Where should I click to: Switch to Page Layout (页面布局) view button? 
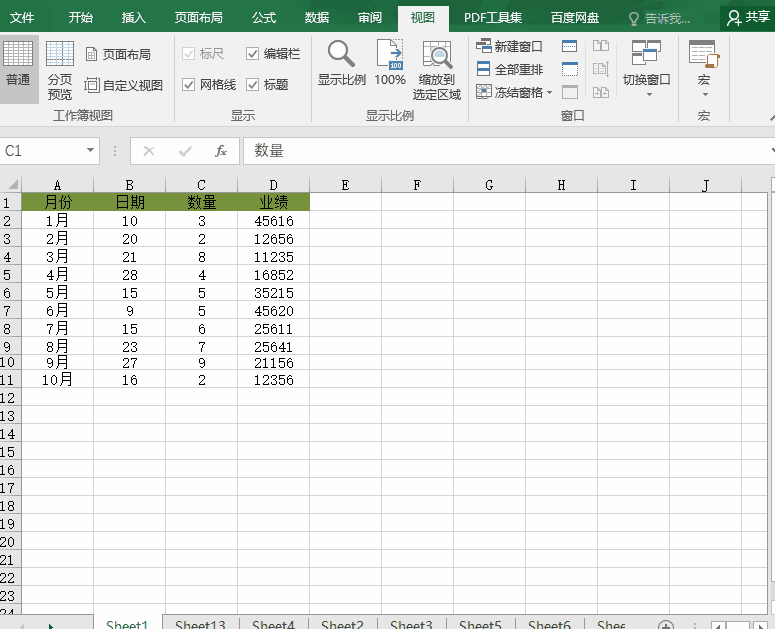119,54
